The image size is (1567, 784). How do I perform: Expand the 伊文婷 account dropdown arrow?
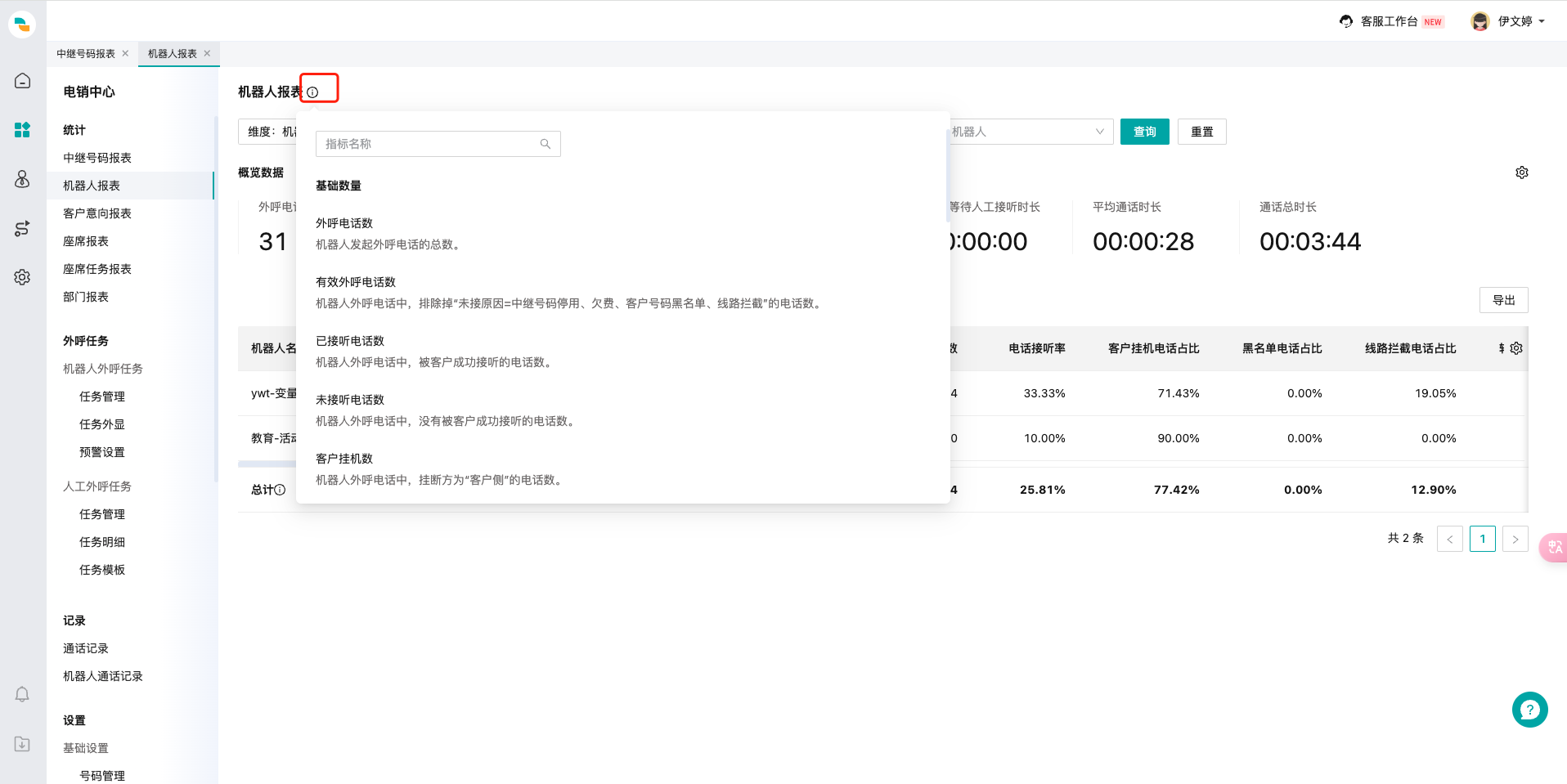click(1542, 21)
